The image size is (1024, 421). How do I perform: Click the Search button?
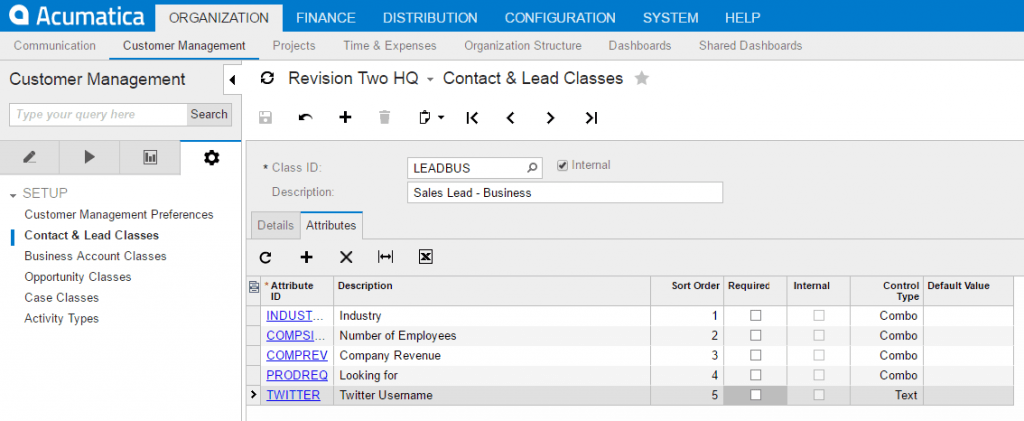(x=209, y=114)
